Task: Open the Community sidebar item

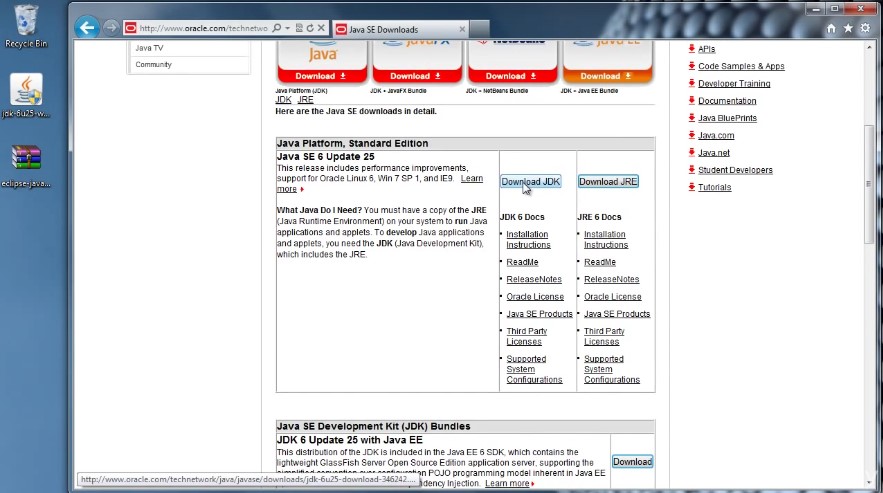Action: 153,64
